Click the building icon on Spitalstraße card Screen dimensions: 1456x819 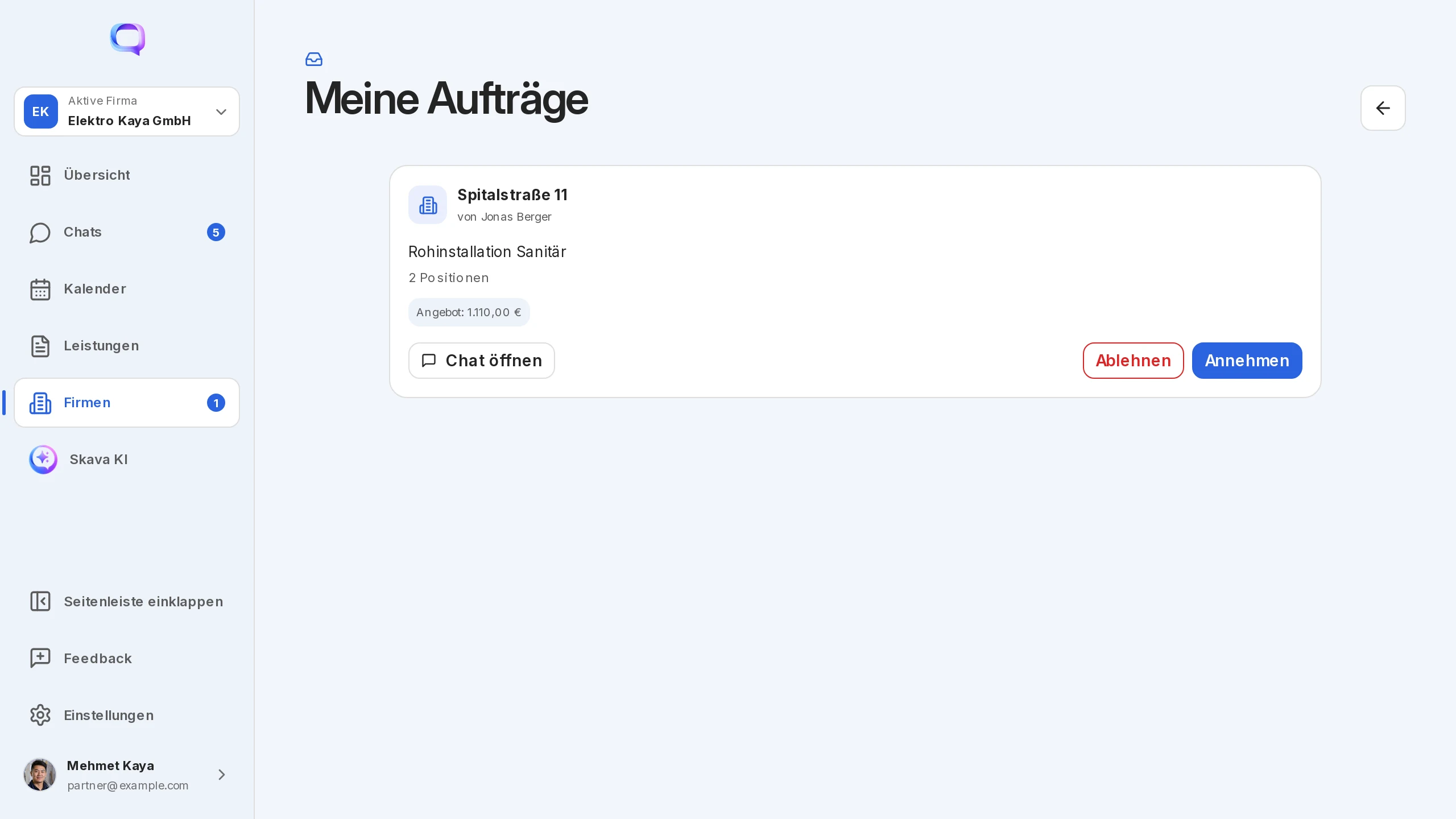pos(428,205)
